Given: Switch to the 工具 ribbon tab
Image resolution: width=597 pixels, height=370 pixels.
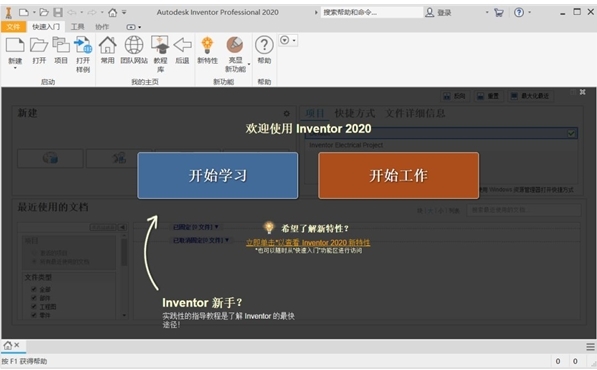Looking at the screenshot, I should pyautogui.click(x=77, y=27).
